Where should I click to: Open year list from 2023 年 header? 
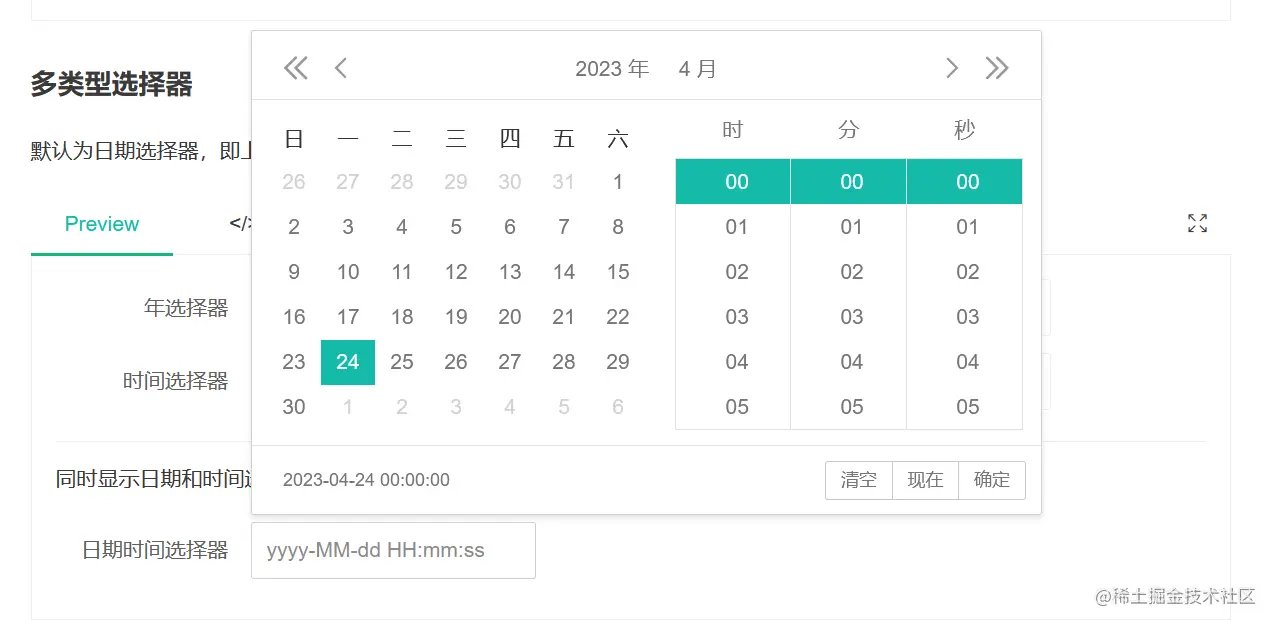tap(612, 69)
